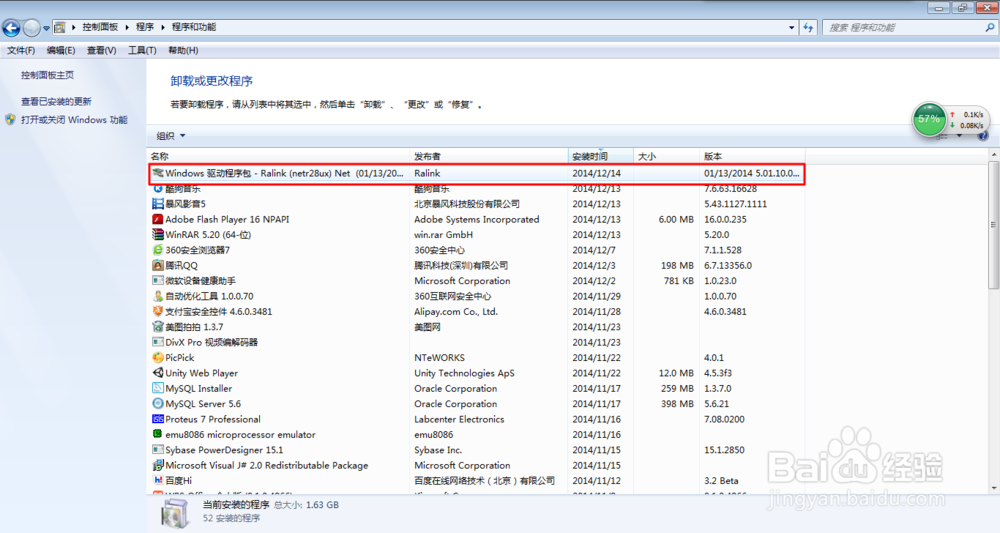Select the 360安全浏览器7 icon
The width and height of the screenshot is (1000, 533).
[x=158, y=250]
